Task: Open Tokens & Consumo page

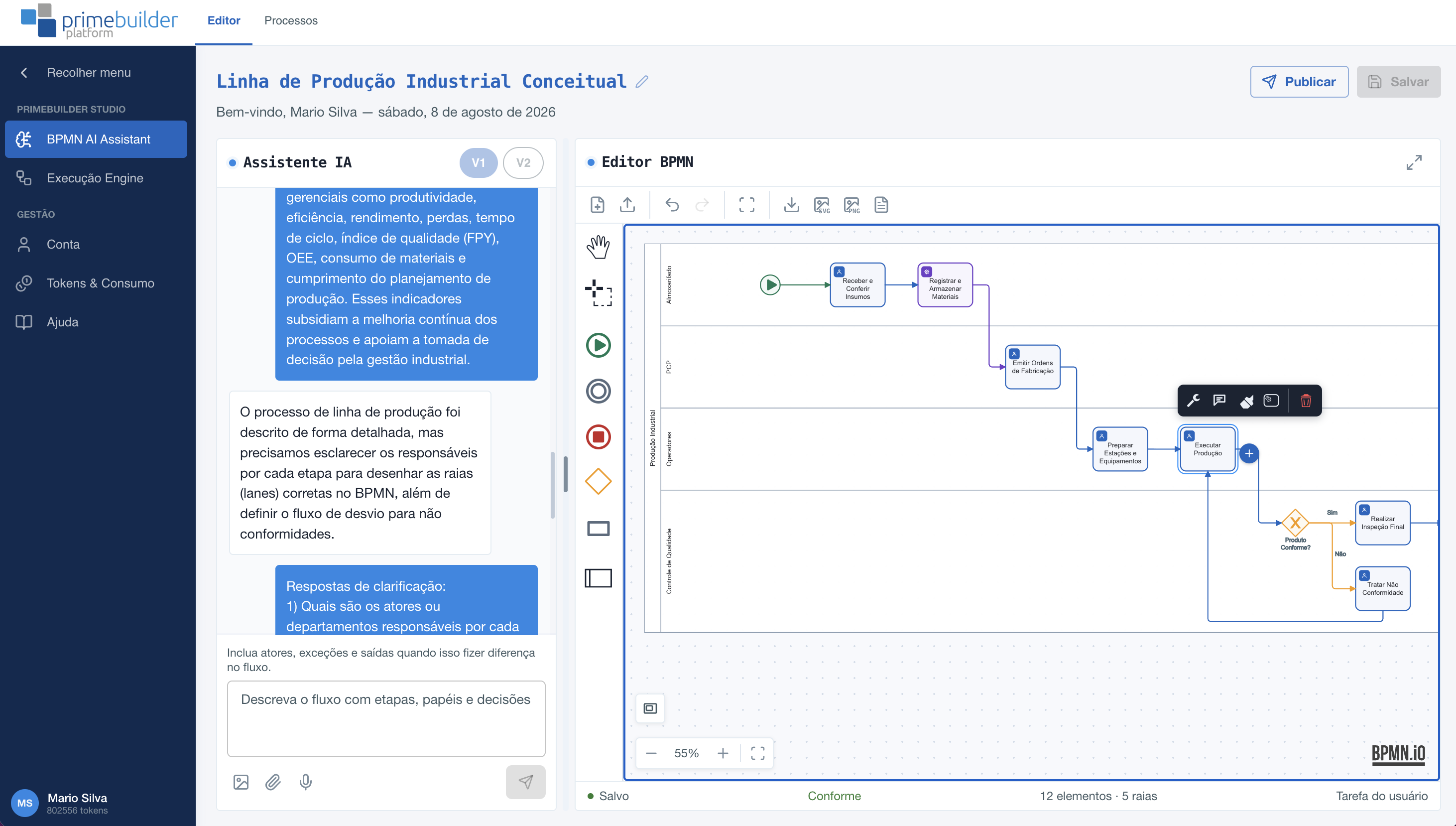Action: (x=96, y=283)
